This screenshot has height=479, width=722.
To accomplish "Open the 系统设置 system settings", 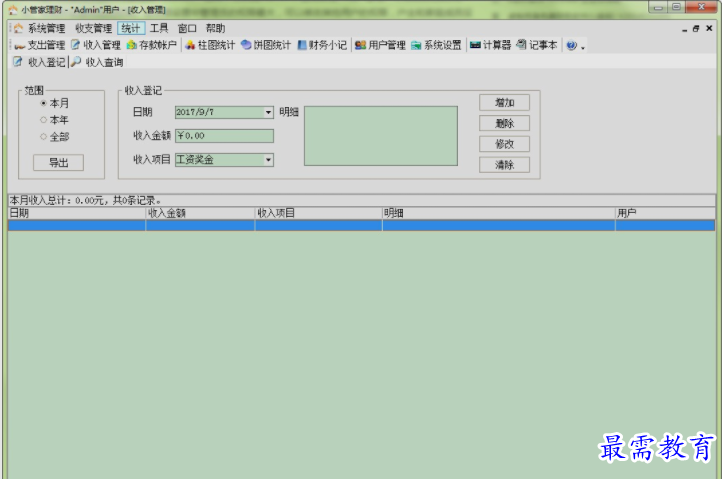I will point(436,45).
